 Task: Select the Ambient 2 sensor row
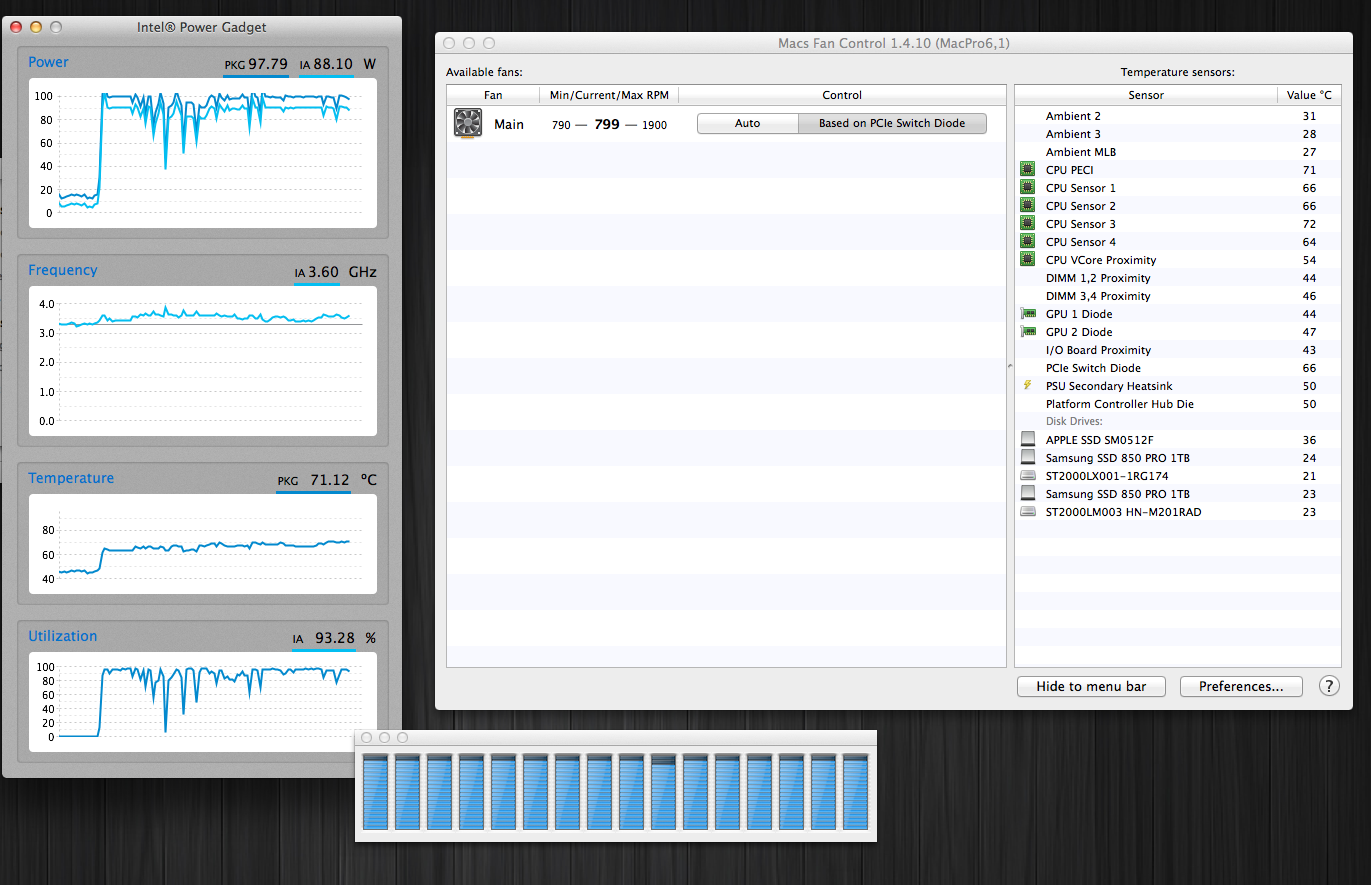click(1178, 116)
